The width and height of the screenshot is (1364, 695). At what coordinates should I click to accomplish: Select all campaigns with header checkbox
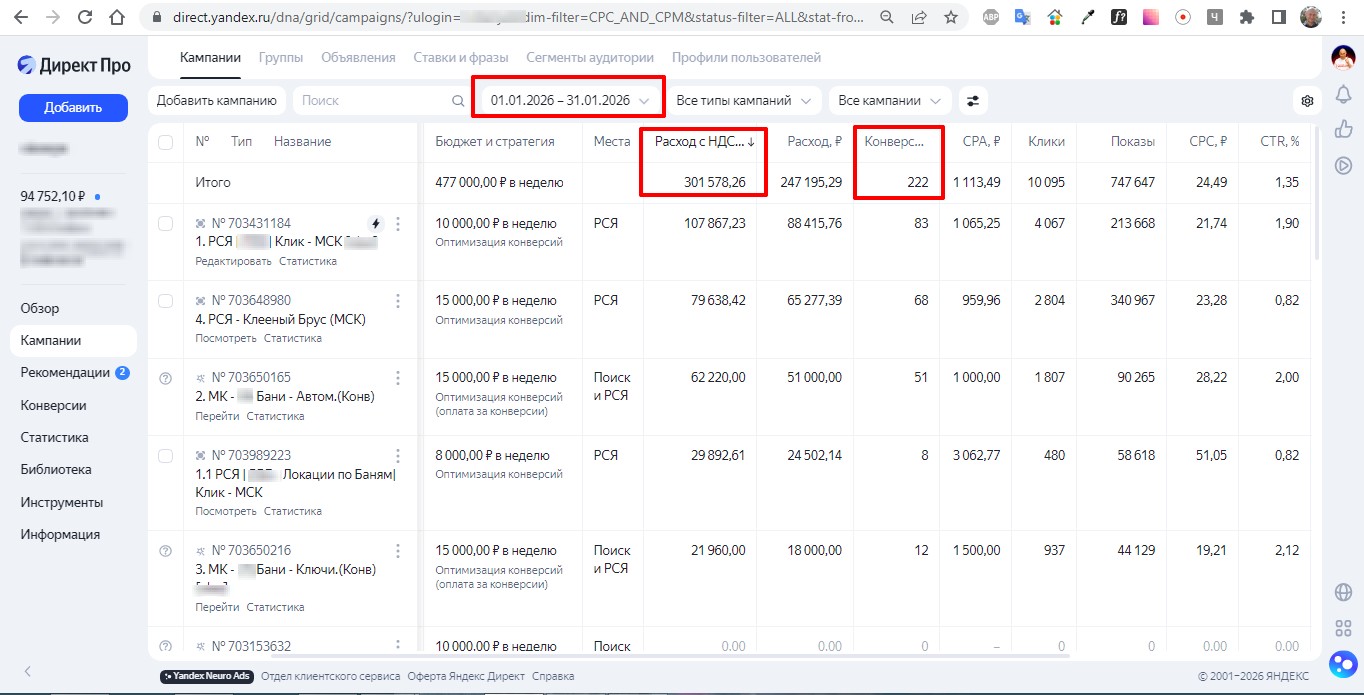coord(166,142)
